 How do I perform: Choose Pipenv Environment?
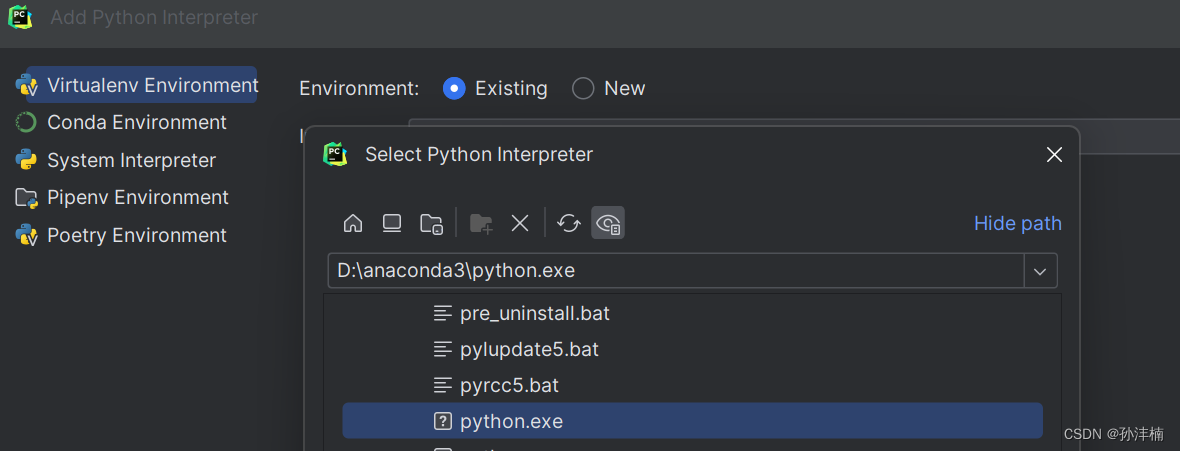(x=137, y=197)
